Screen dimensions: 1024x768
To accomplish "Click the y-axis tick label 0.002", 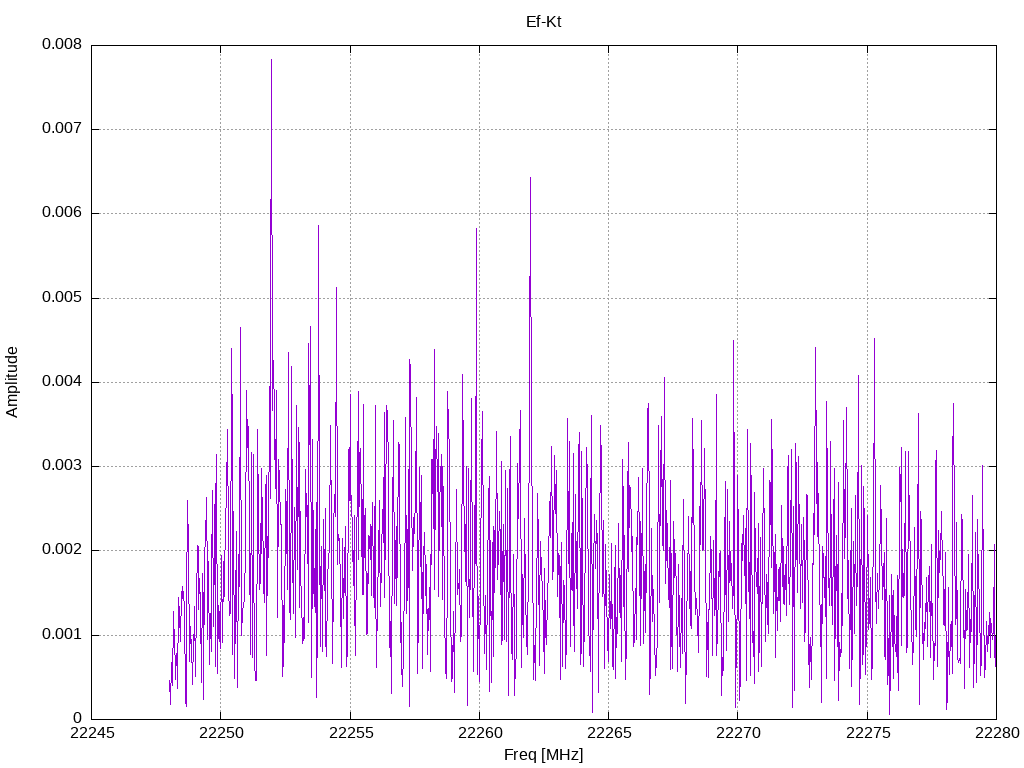I will pyautogui.click(x=62, y=550).
